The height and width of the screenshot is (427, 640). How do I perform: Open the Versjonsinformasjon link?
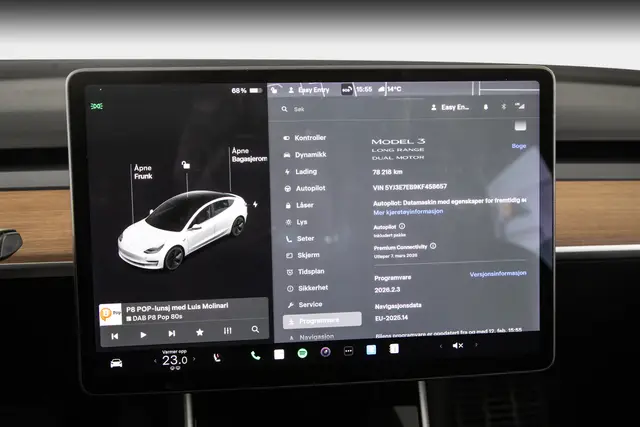498,274
